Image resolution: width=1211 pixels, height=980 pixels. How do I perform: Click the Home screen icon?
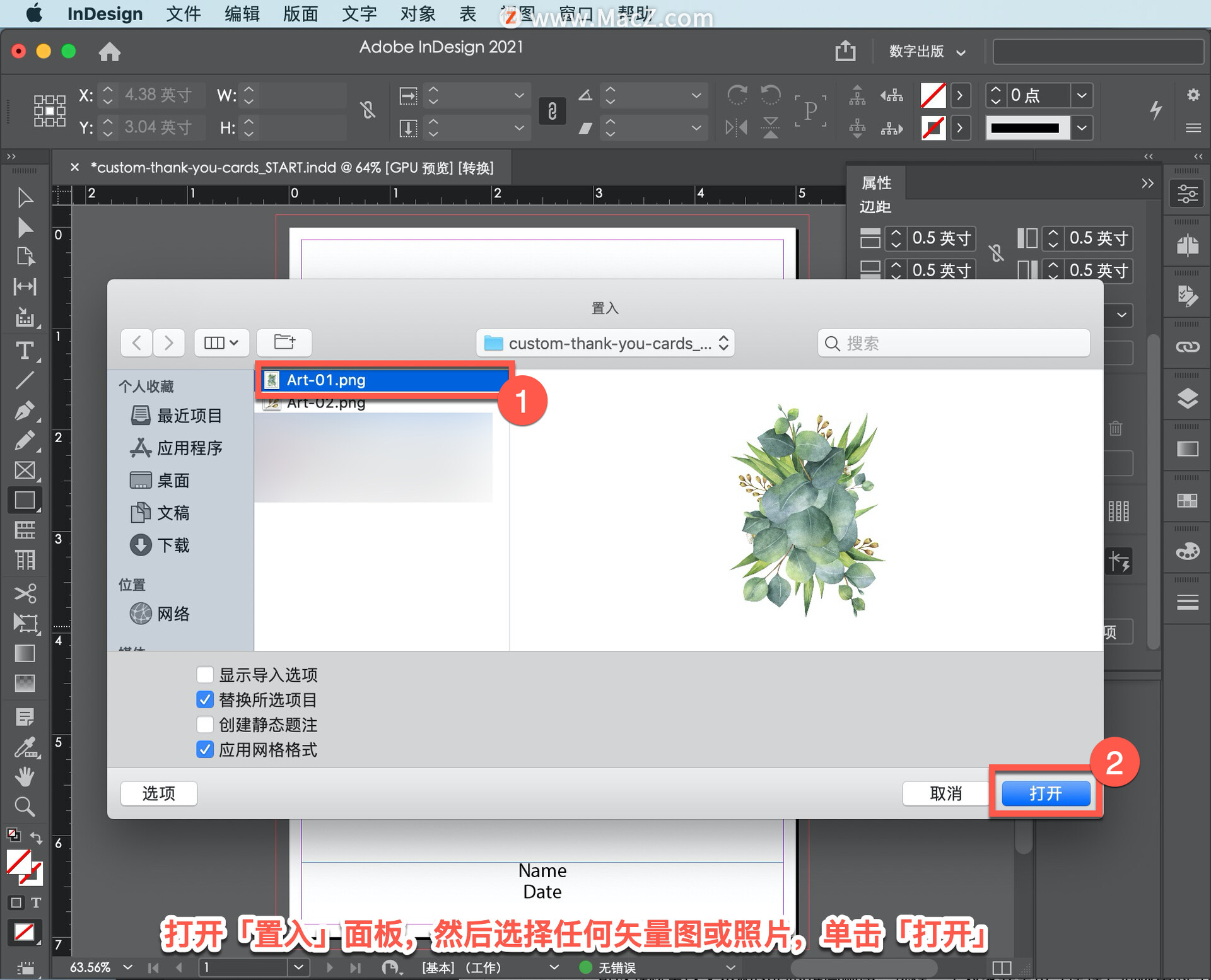click(110, 52)
